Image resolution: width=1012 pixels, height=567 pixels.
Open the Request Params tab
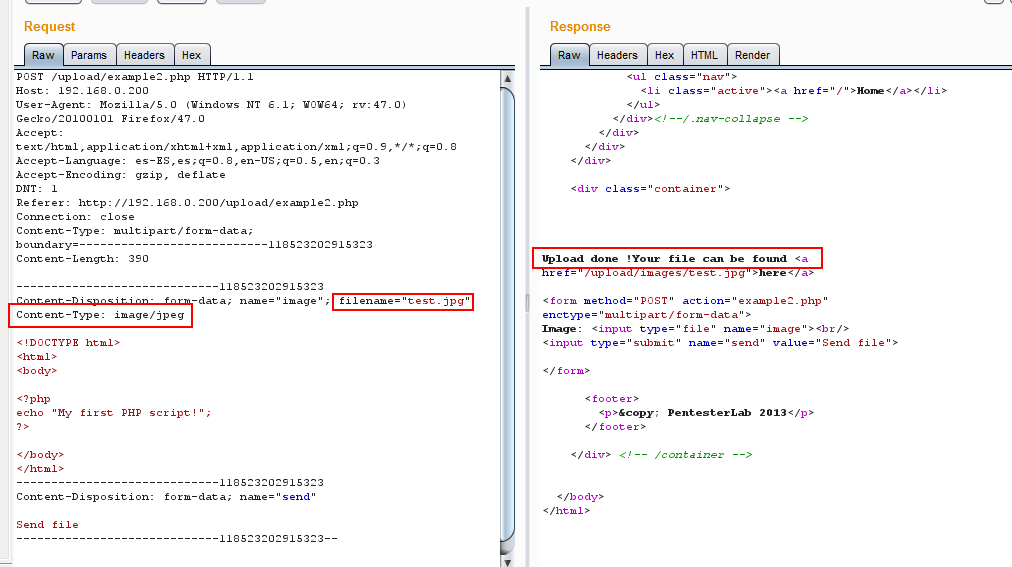pos(89,56)
